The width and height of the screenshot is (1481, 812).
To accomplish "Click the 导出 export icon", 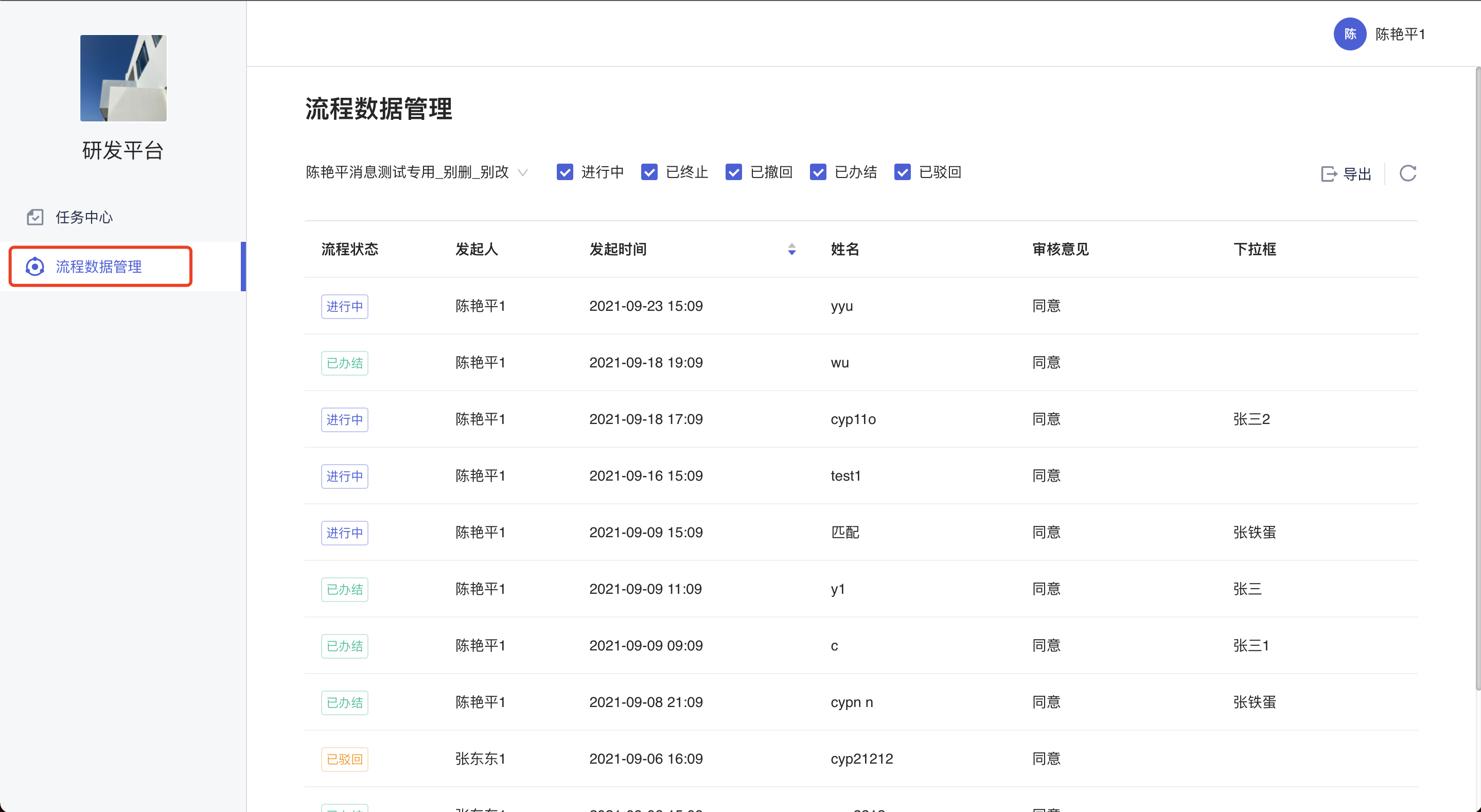I will [x=1329, y=174].
